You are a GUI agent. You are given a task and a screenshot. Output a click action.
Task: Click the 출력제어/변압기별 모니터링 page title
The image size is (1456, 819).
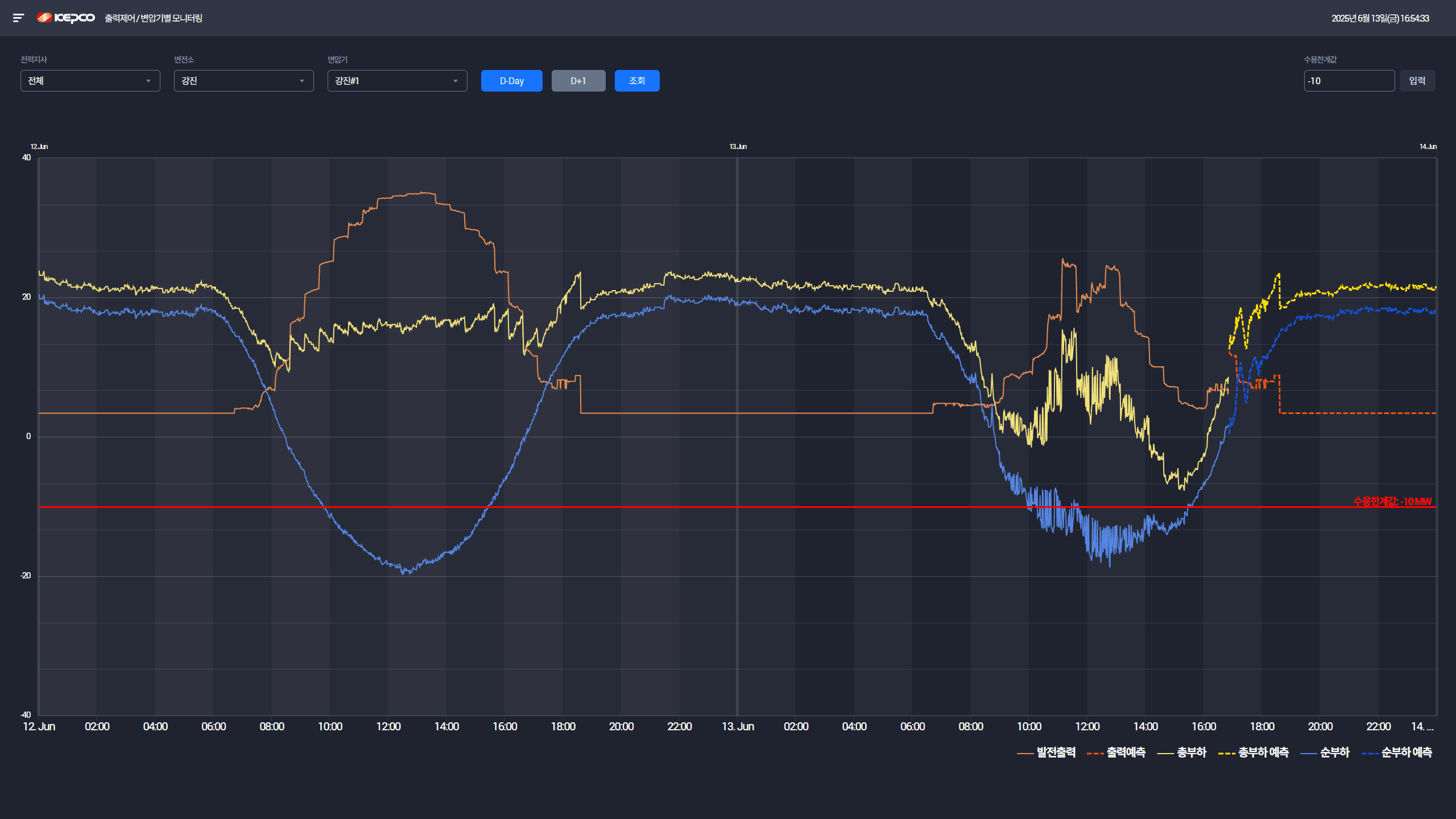(154, 18)
